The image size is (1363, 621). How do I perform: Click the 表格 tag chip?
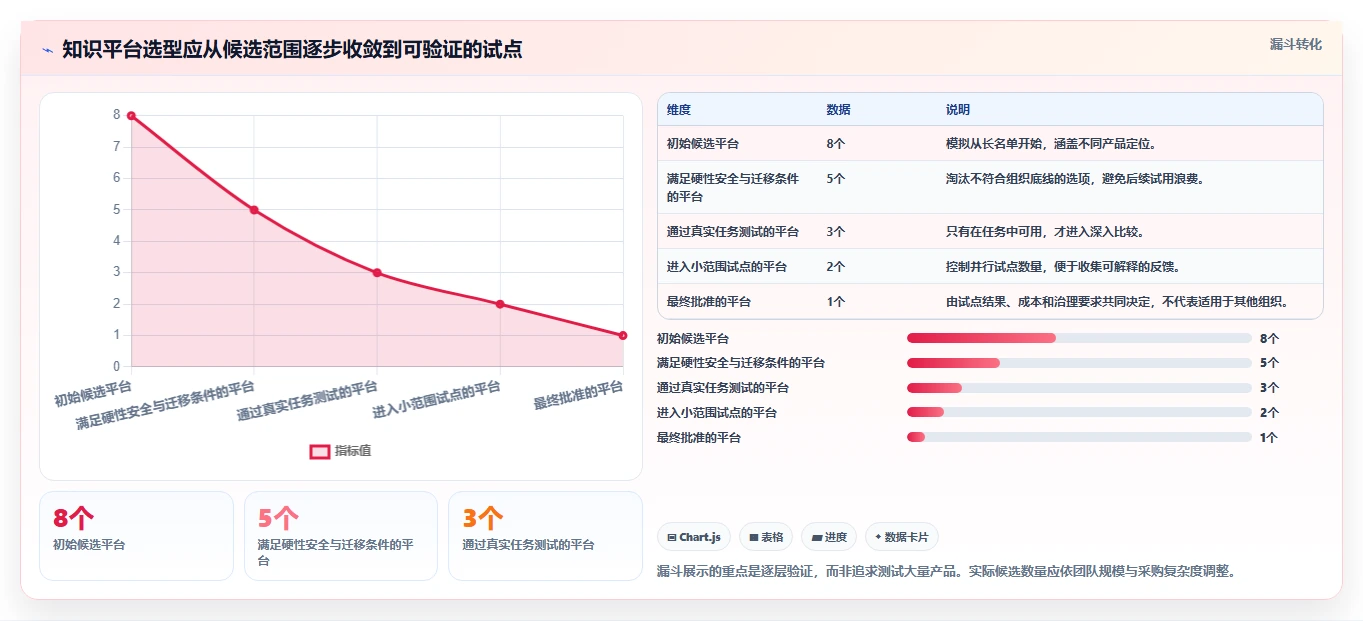point(765,537)
